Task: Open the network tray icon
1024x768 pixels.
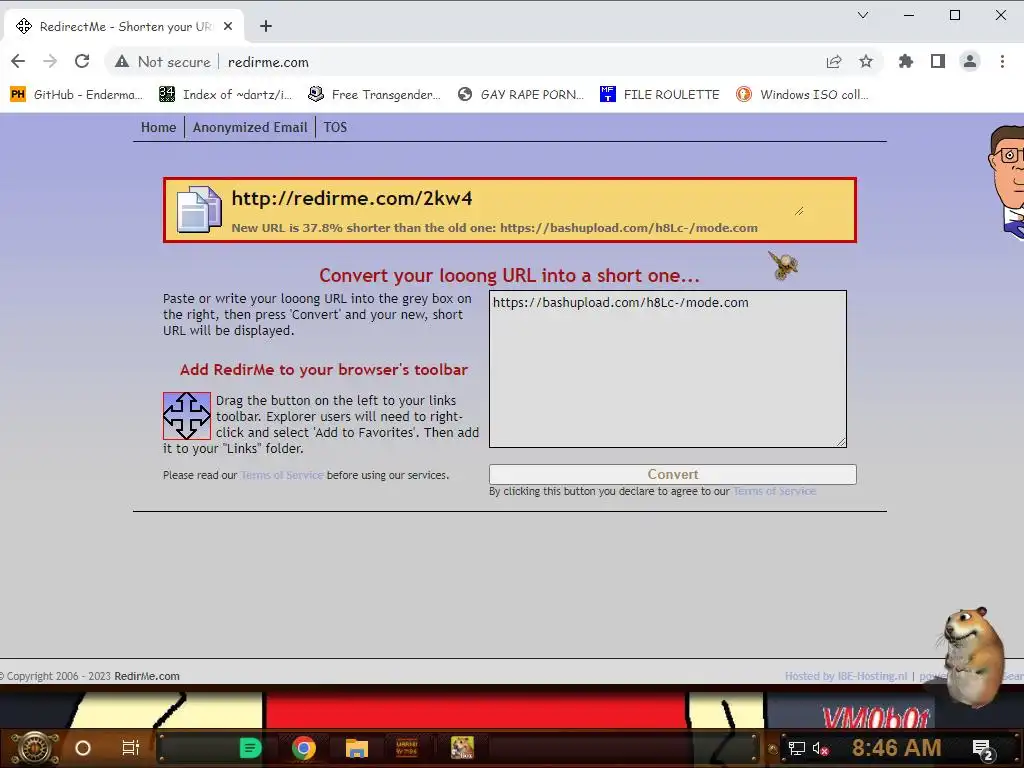Action: (797, 748)
